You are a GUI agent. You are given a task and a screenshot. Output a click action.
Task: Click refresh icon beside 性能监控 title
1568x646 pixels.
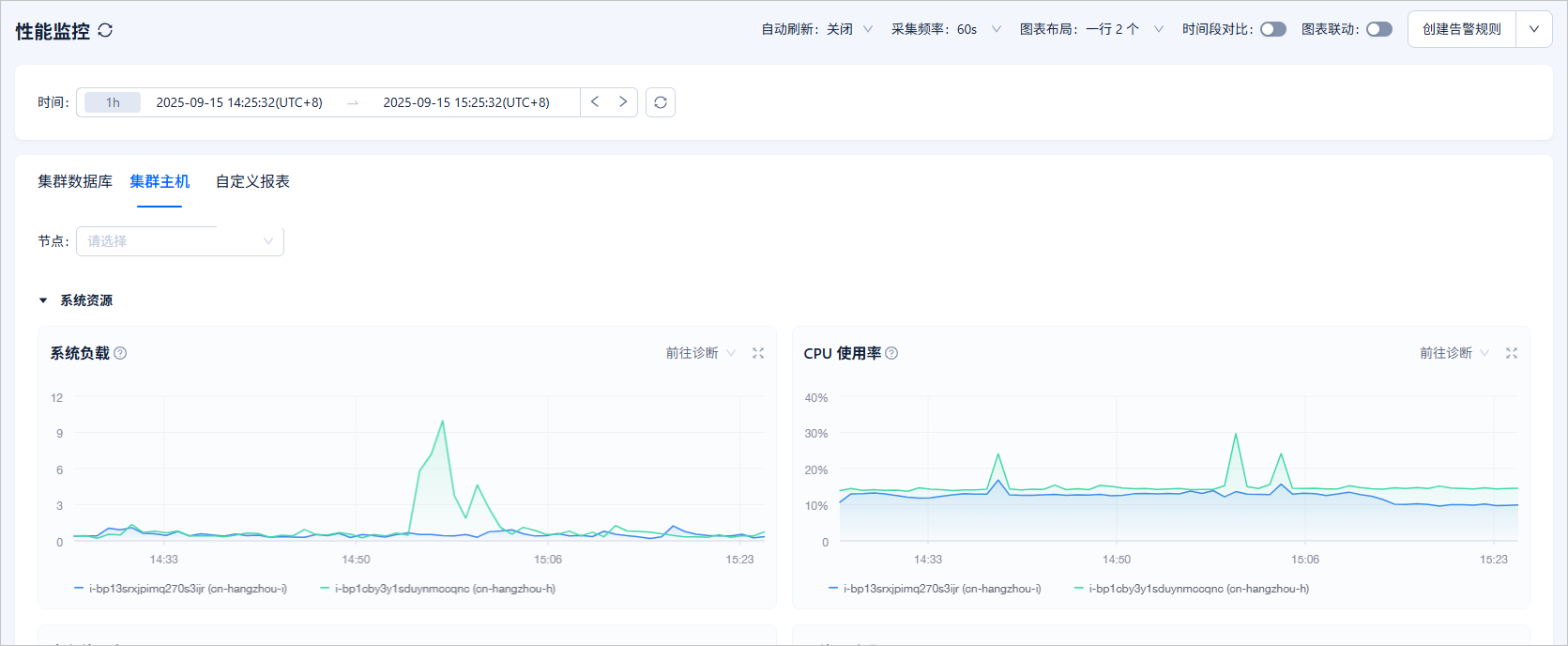point(105,30)
